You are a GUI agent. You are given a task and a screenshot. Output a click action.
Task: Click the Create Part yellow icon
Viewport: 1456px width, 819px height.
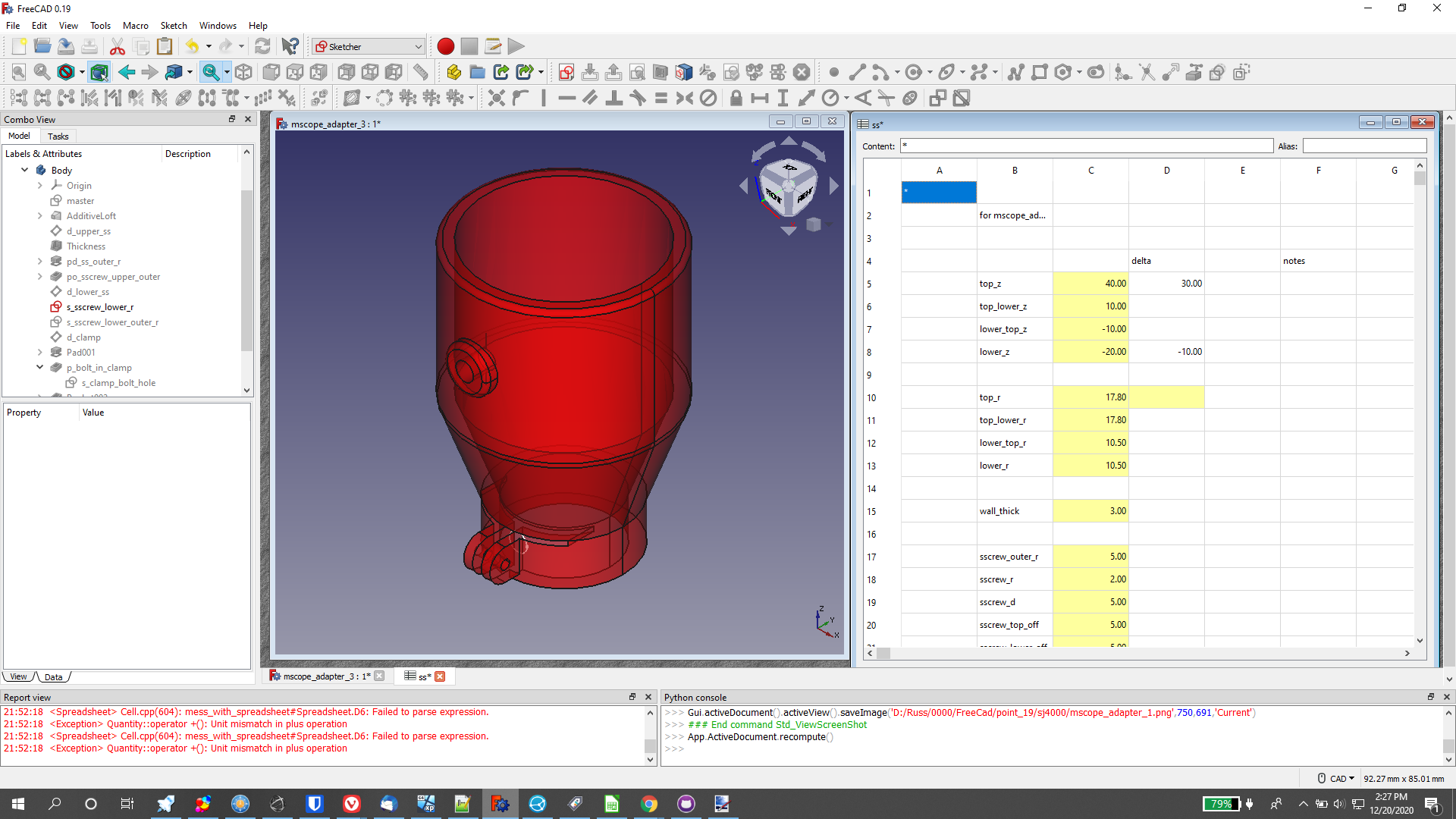pyautogui.click(x=453, y=73)
